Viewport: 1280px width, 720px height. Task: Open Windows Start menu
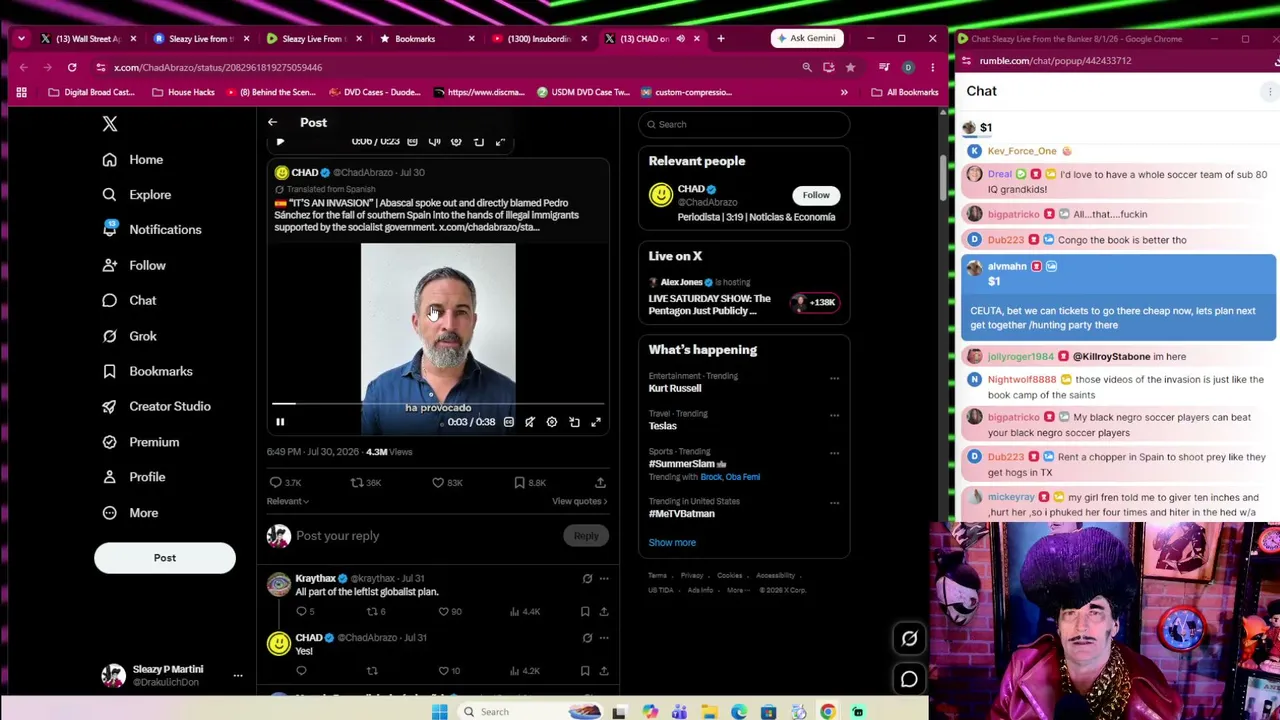tap(439, 712)
